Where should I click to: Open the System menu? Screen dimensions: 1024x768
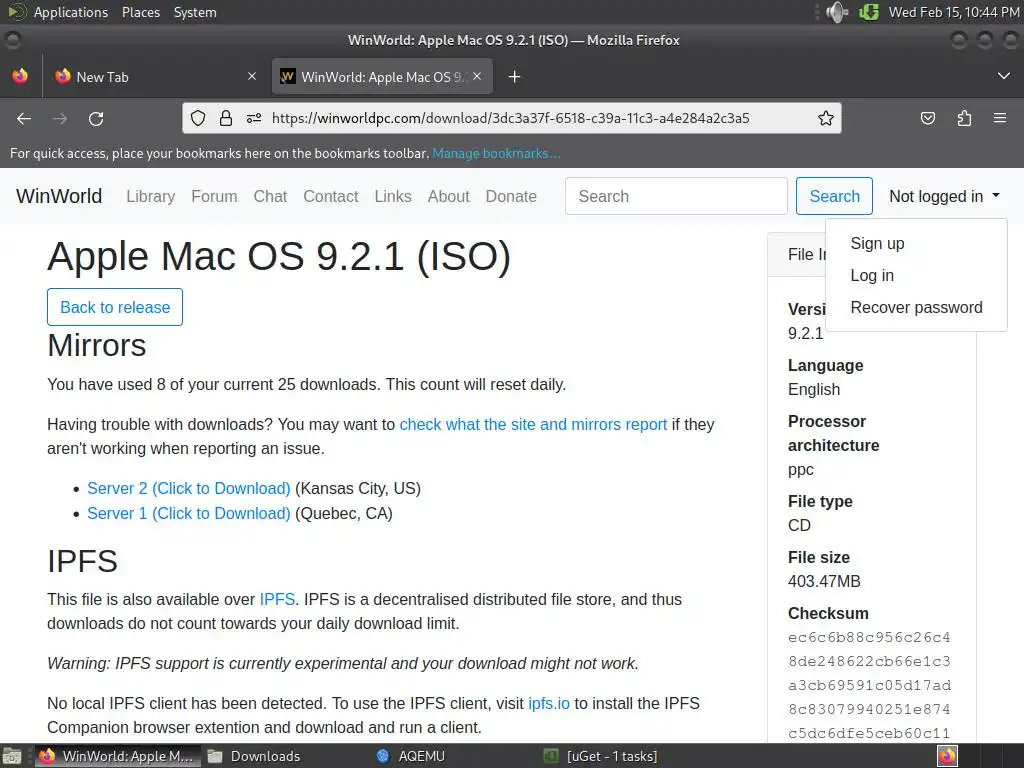195,12
